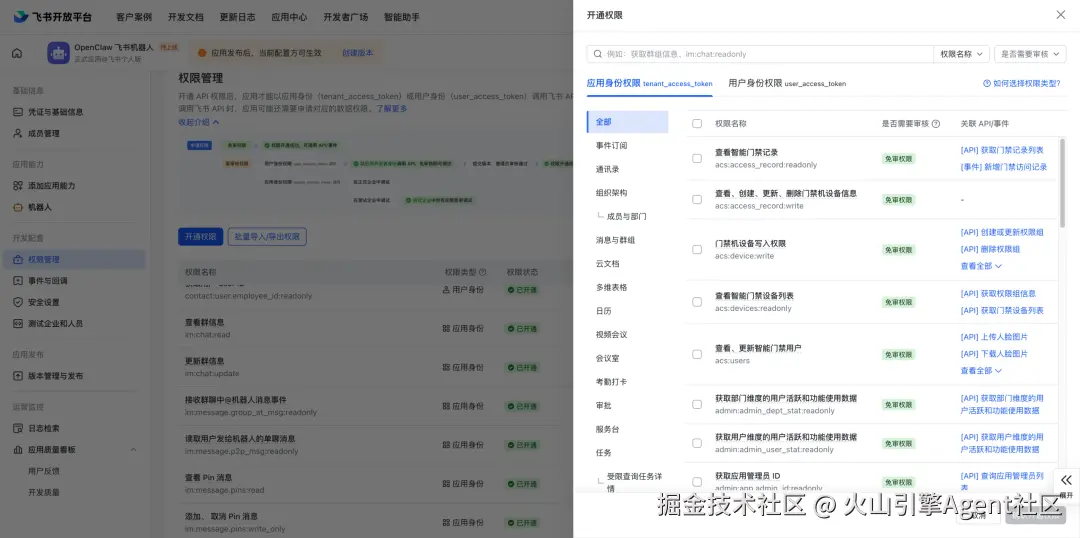Open 智能助手 in top navigation
The width and height of the screenshot is (1080, 538).
click(x=402, y=17)
